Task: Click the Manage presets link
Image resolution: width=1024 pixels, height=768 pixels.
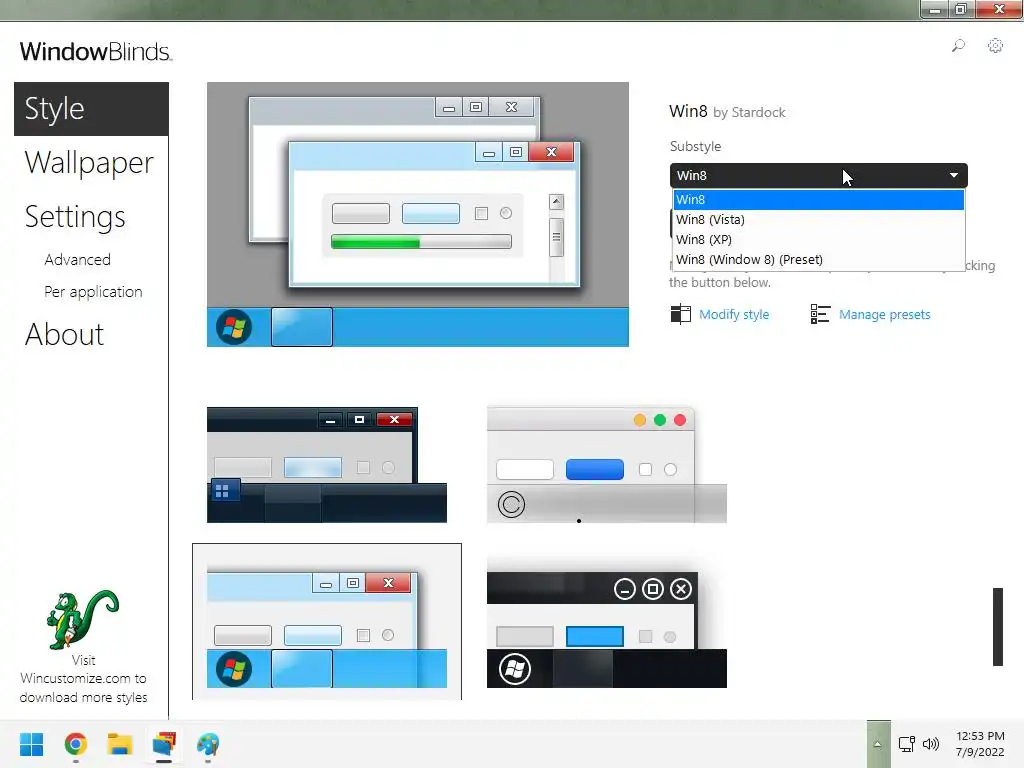Action: (x=885, y=315)
